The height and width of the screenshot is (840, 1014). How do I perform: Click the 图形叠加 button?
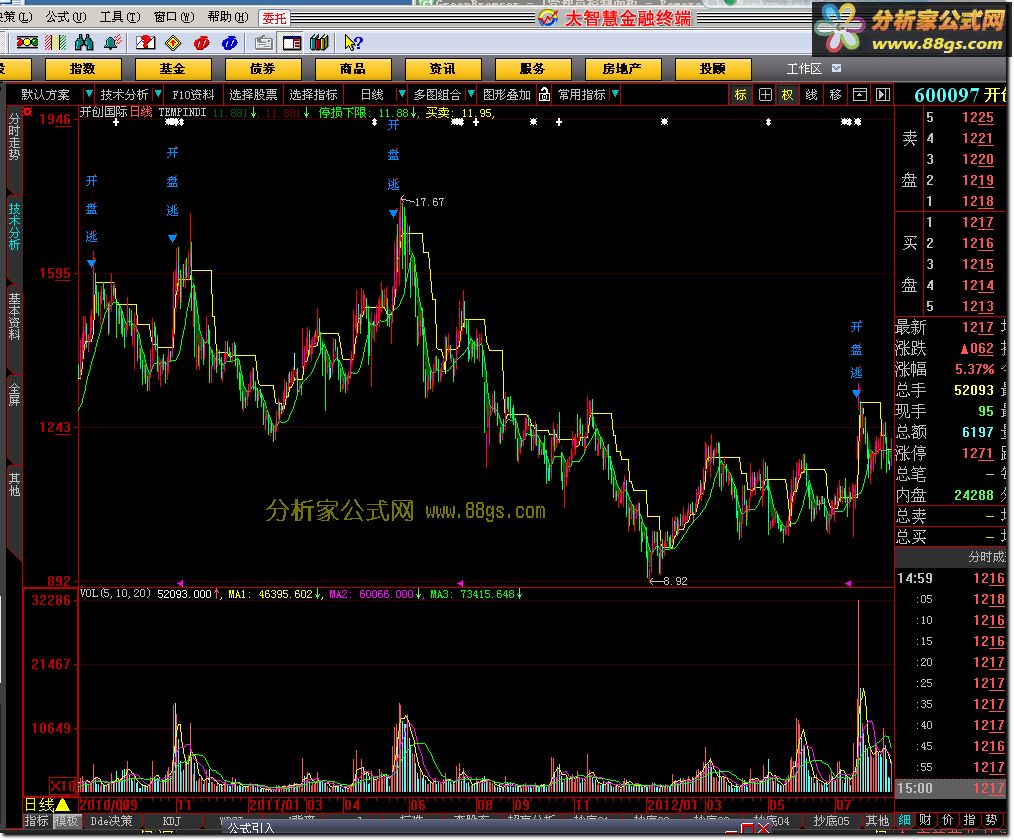pyautogui.click(x=506, y=94)
